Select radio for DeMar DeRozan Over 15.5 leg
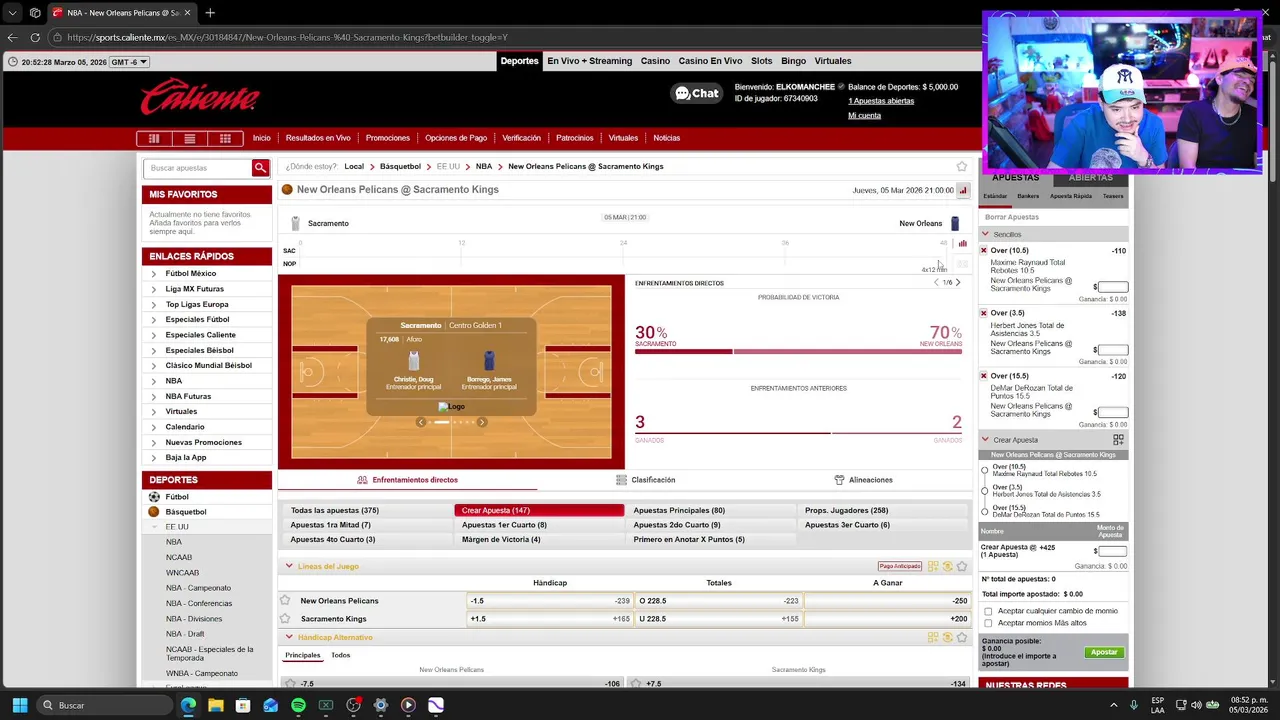Screen dimensions: 1280x720 pos(985,511)
